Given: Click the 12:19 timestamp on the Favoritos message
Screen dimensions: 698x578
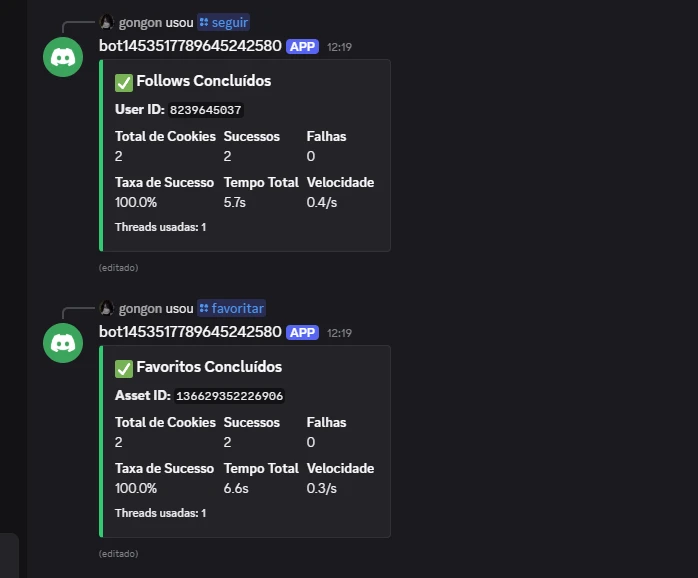Looking at the screenshot, I should click(x=339, y=333).
